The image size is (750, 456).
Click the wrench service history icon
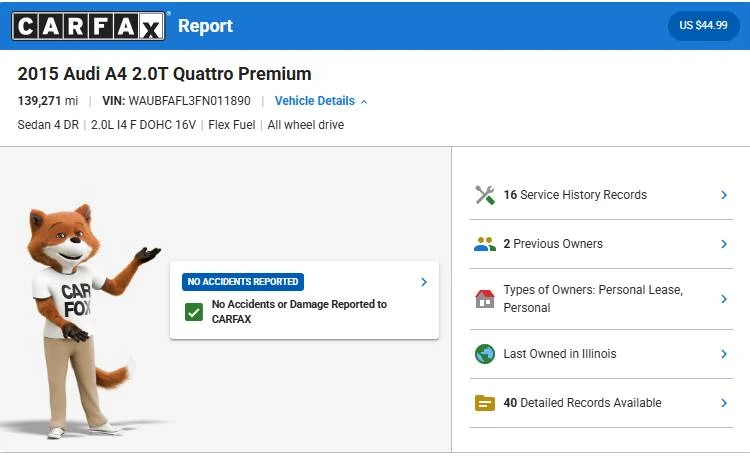point(485,195)
